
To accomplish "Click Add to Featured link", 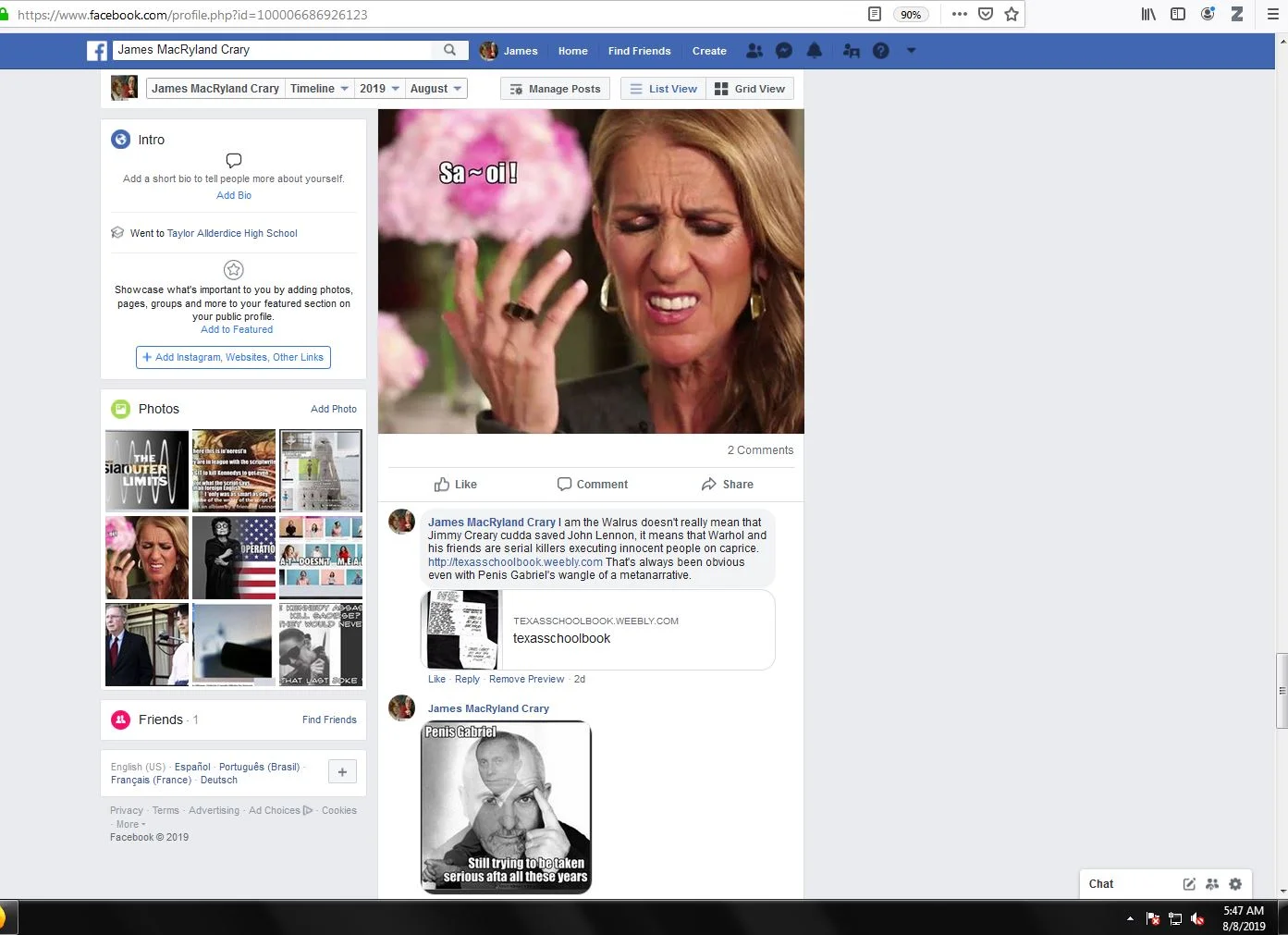I will [x=237, y=329].
